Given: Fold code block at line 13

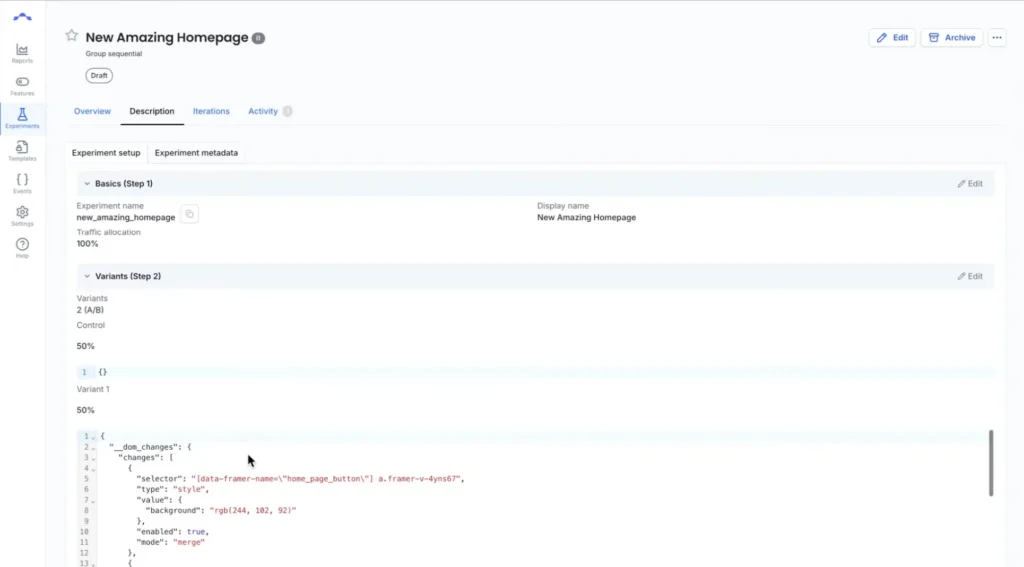Looking at the screenshot, I should coord(93,564).
